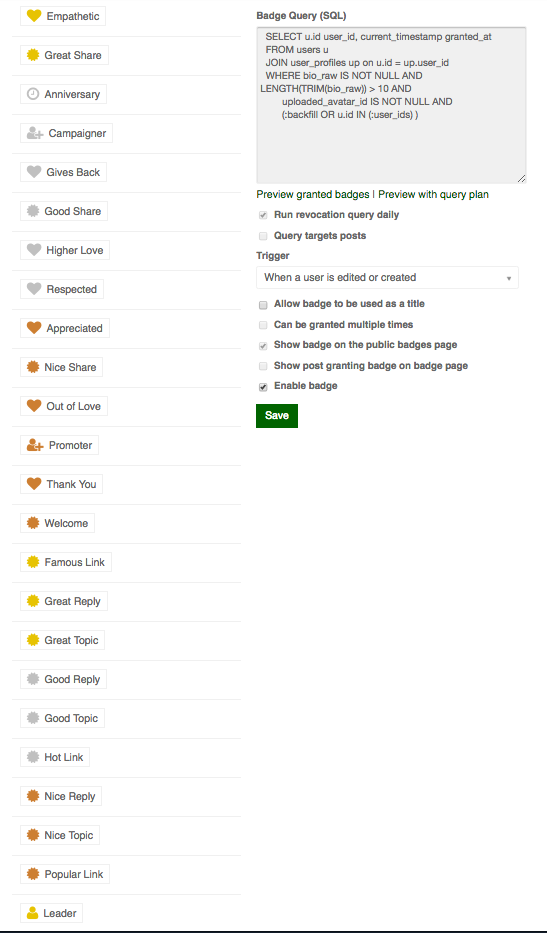547x933 pixels.
Task: Select the Famous Link badge in the list
Action: (66, 562)
